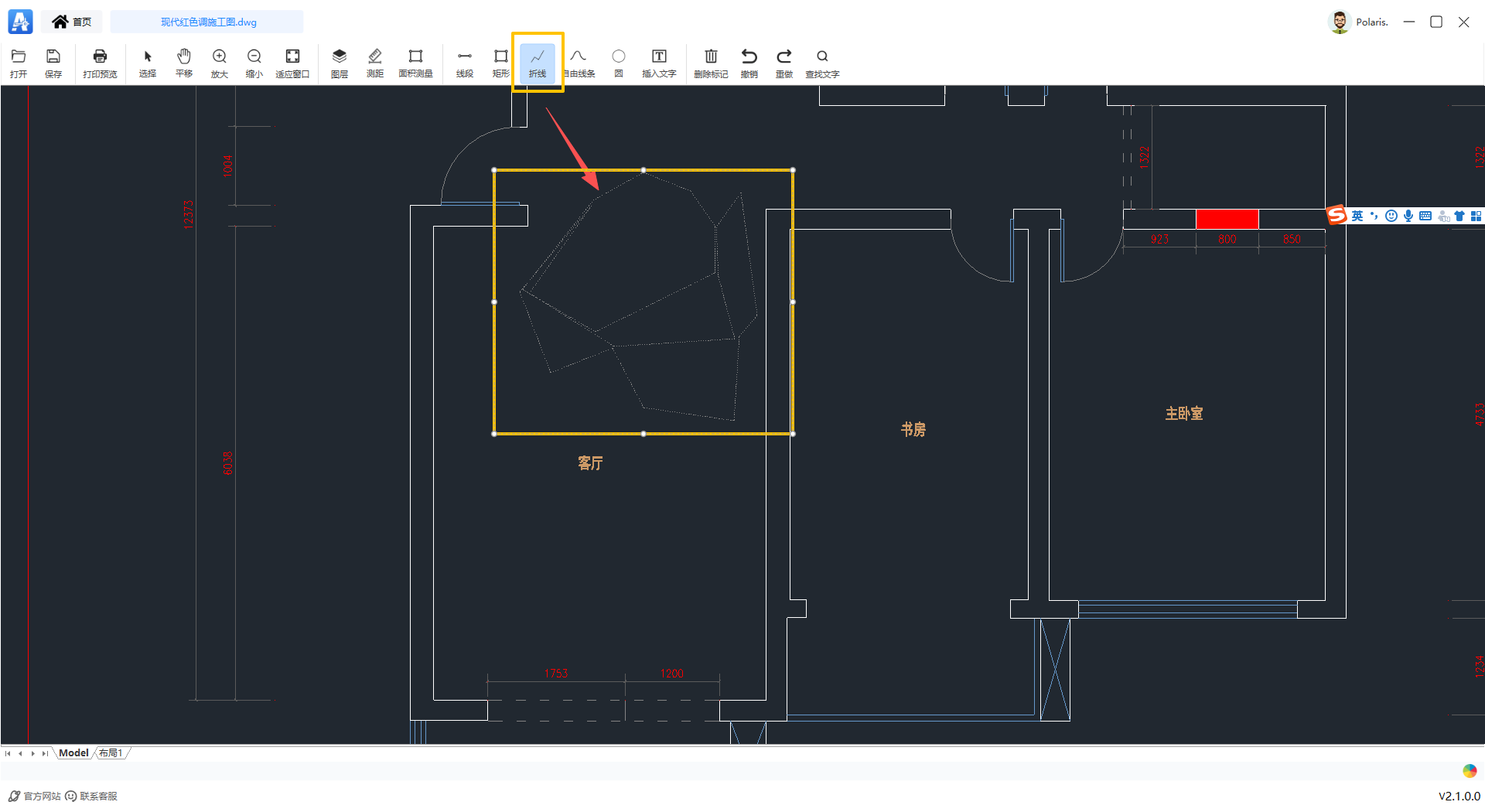This screenshot has width=1485, height=812.
Task: Click the color wheel icon at bottom right
Action: coord(1470,770)
